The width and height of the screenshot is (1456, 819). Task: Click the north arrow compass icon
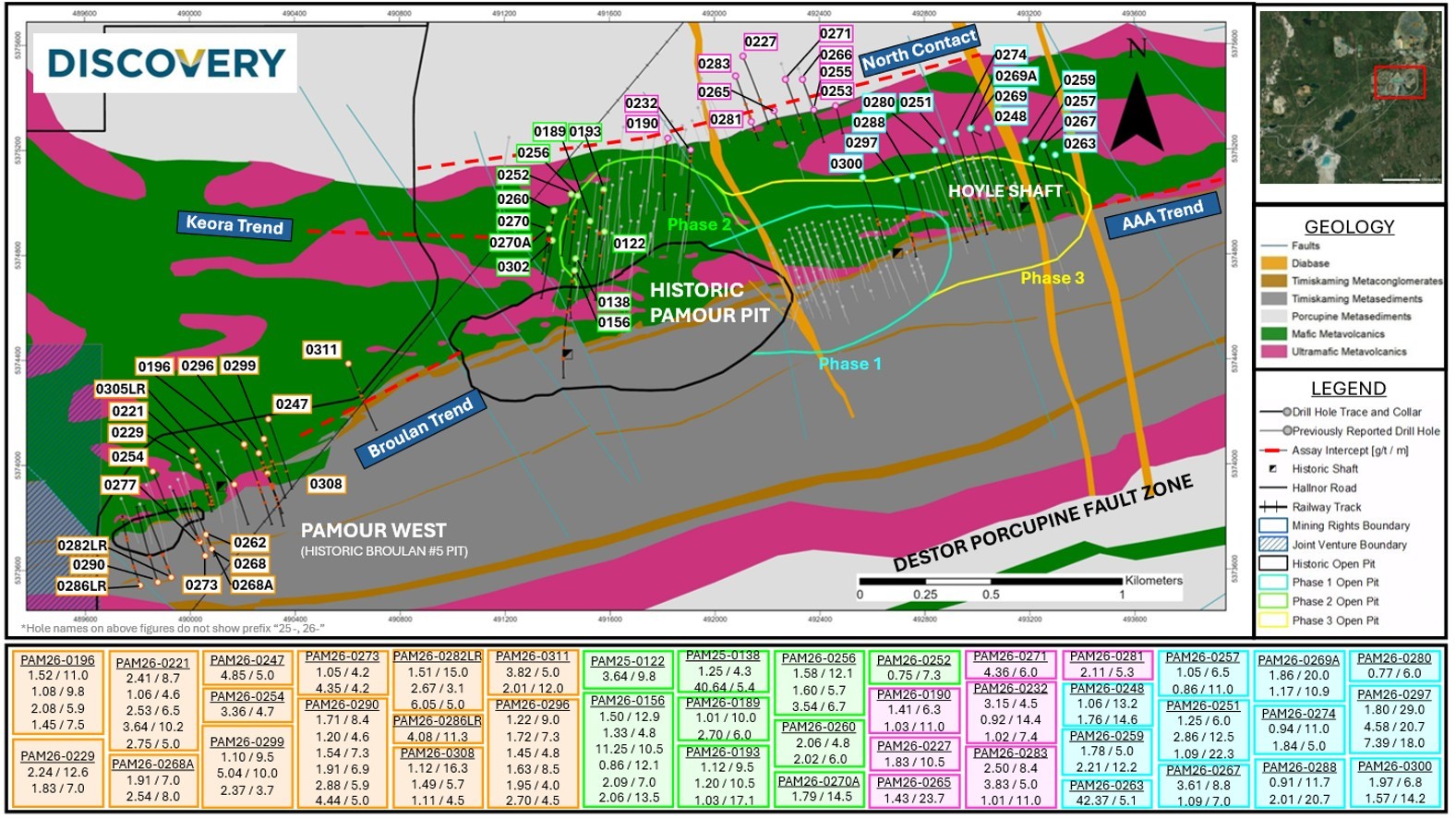(1136, 93)
